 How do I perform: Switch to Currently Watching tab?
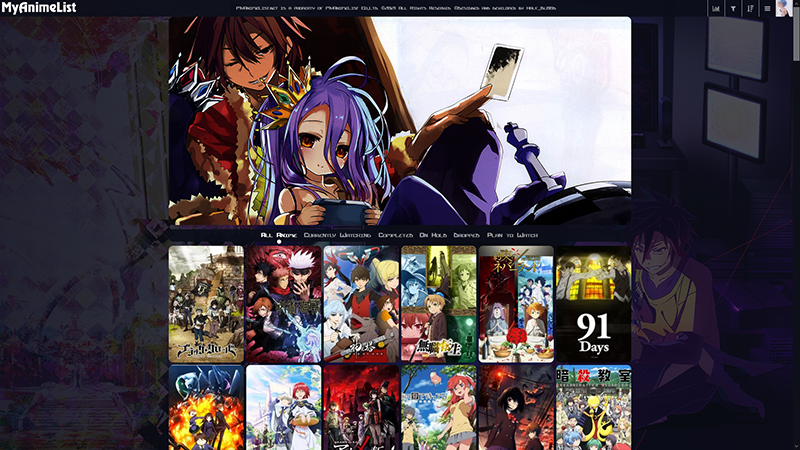pyautogui.click(x=337, y=235)
